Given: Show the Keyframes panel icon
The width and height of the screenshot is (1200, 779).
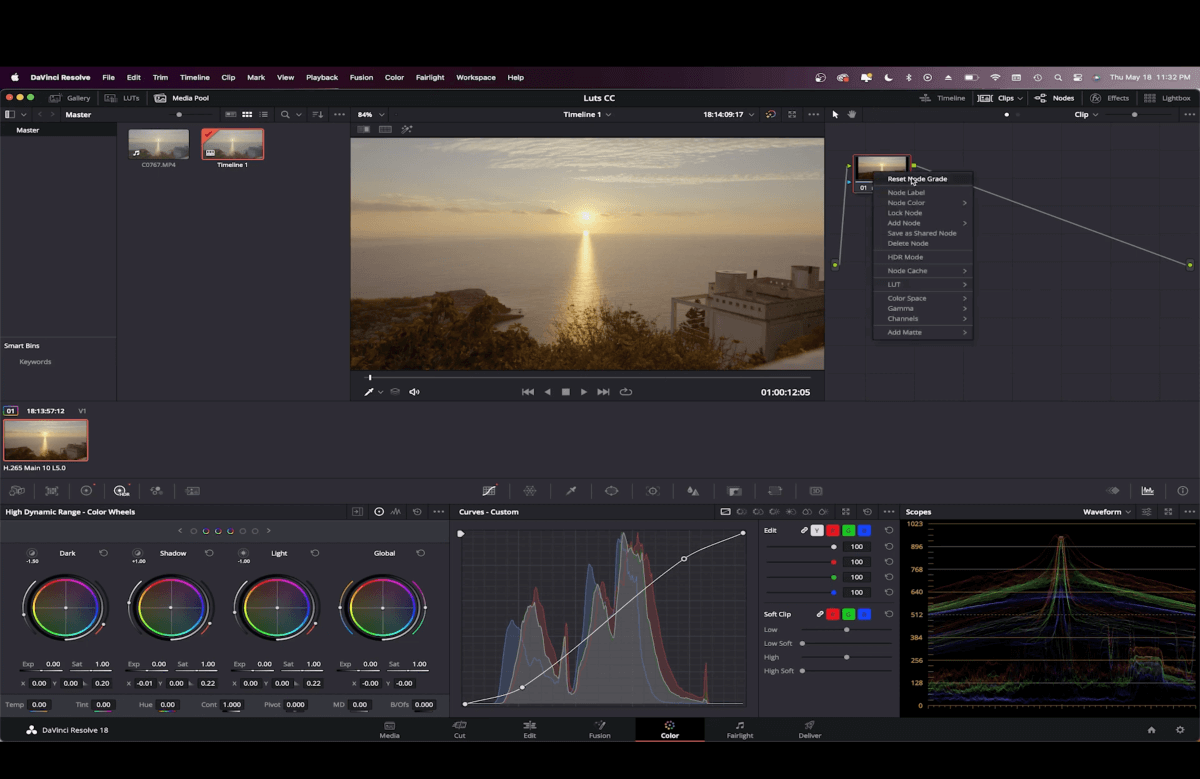Looking at the screenshot, I should pyautogui.click(x=1113, y=491).
